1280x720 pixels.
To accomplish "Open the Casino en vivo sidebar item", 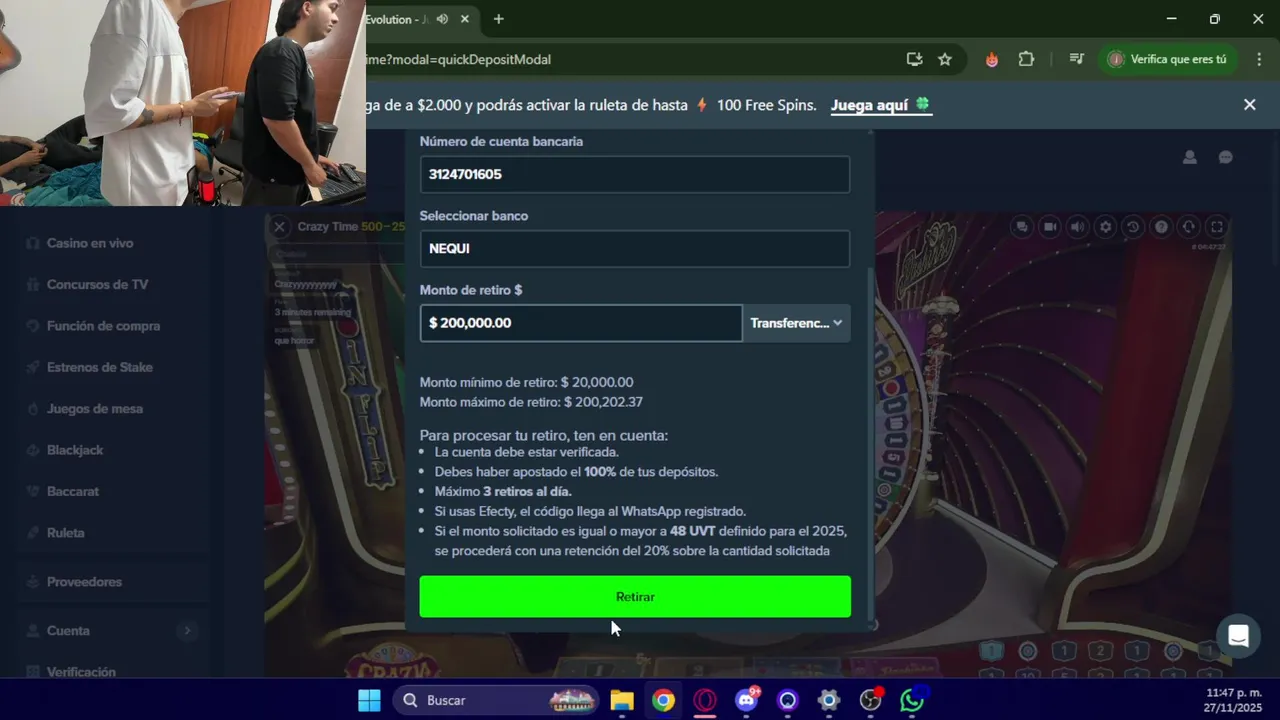I will [90, 243].
